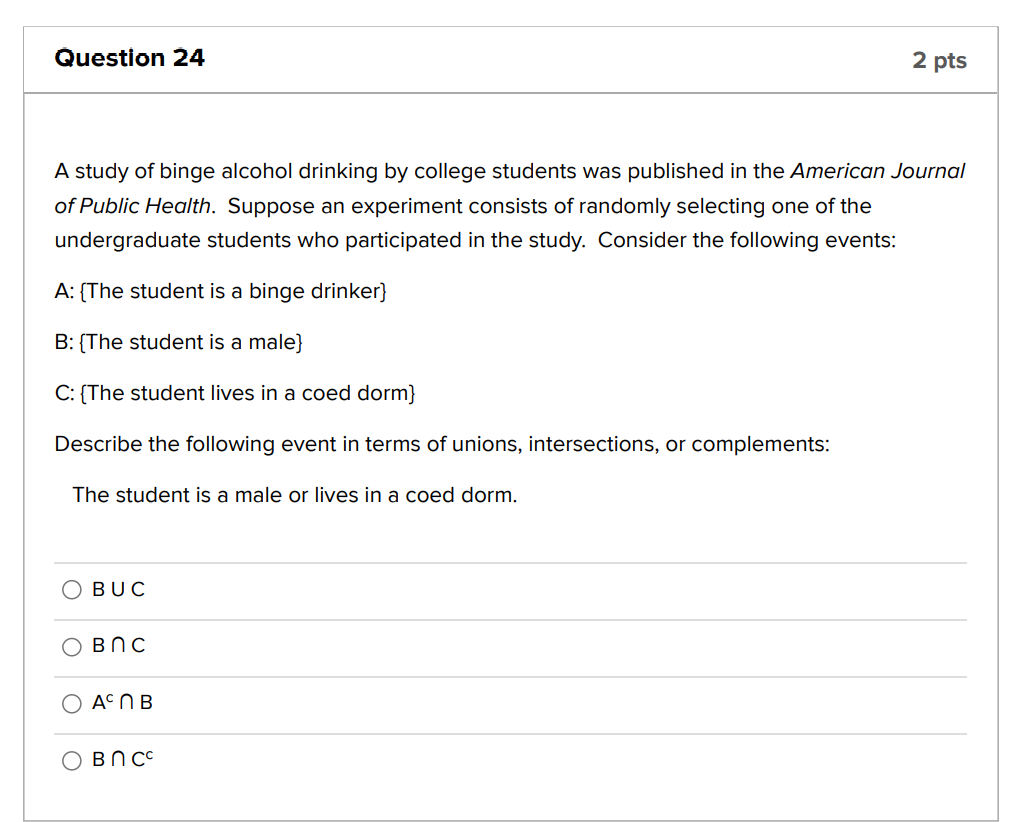Select the Aᶜ ∩ B answer option

point(72,703)
